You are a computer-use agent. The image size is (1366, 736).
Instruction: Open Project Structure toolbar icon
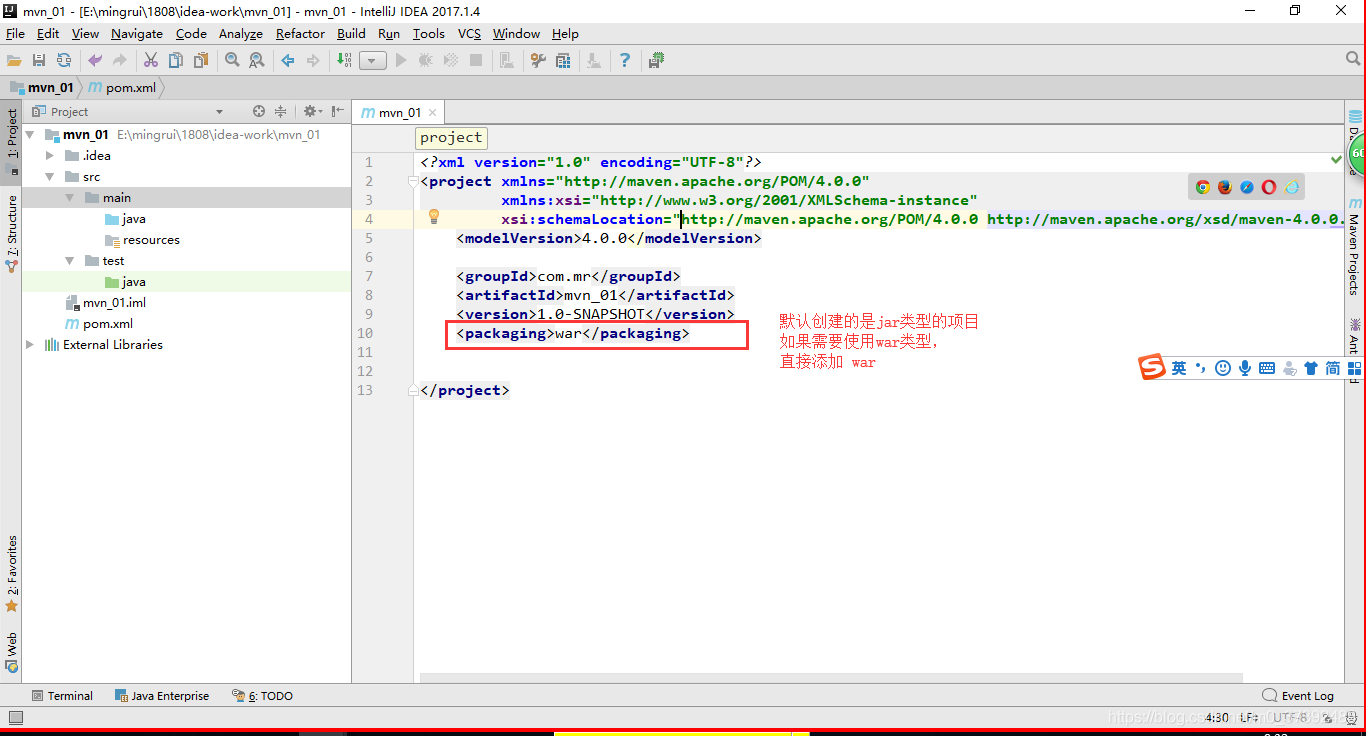click(563, 61)
